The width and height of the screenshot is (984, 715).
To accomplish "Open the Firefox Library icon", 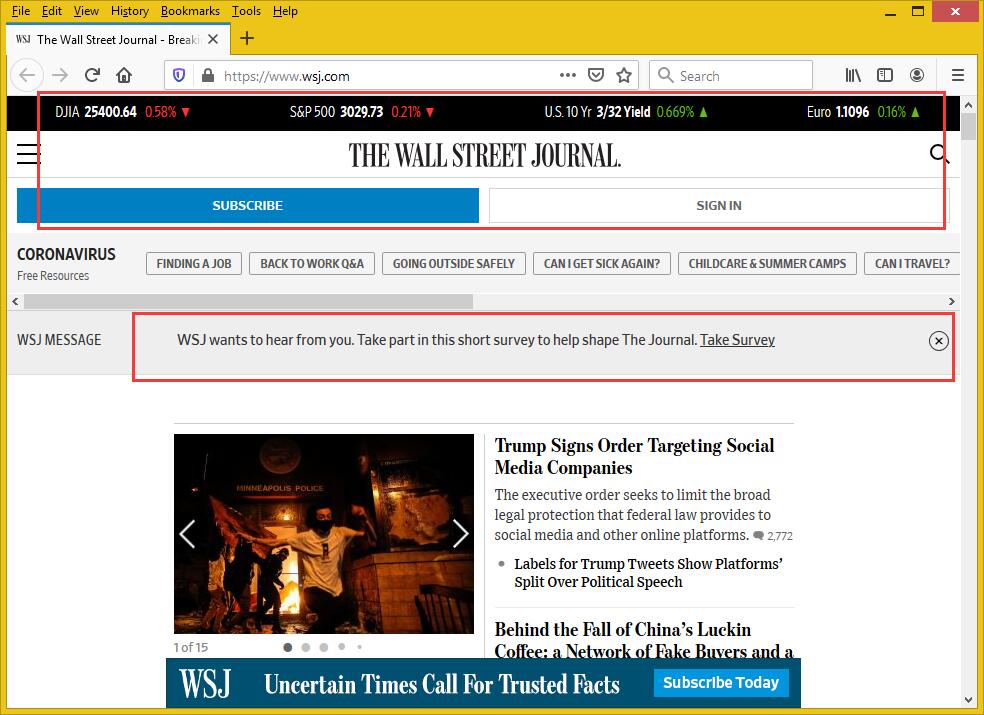I will 853,75.
